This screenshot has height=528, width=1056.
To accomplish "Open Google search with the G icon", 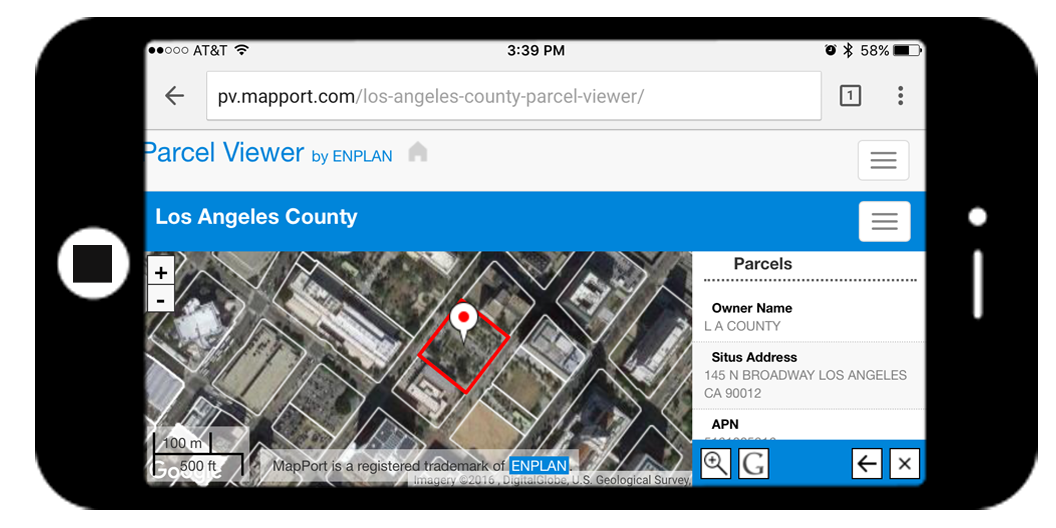I will coord(753,463).
